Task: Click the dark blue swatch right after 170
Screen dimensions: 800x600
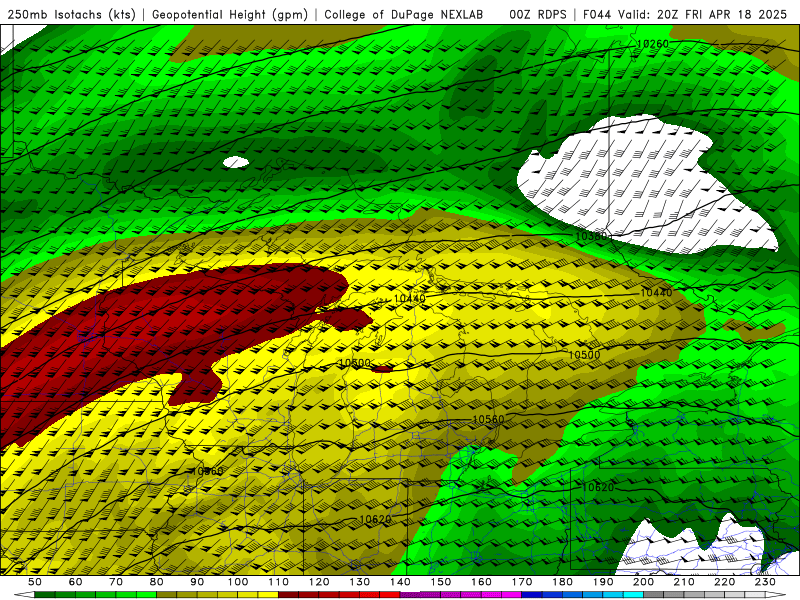Action: pyautogui.click(x=532, y=595)
